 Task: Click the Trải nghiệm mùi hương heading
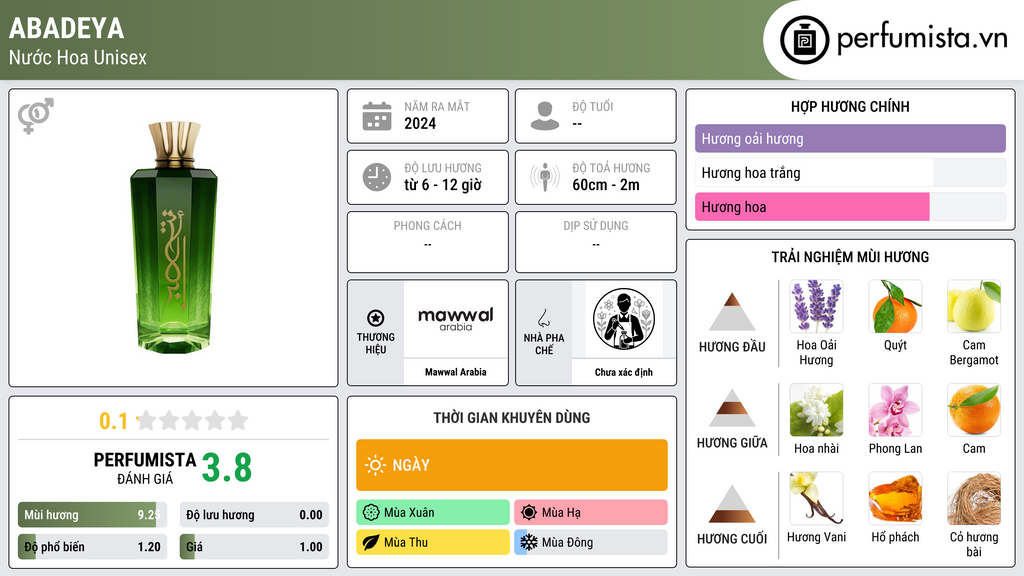pyautogui.click(x=850, y=257)
